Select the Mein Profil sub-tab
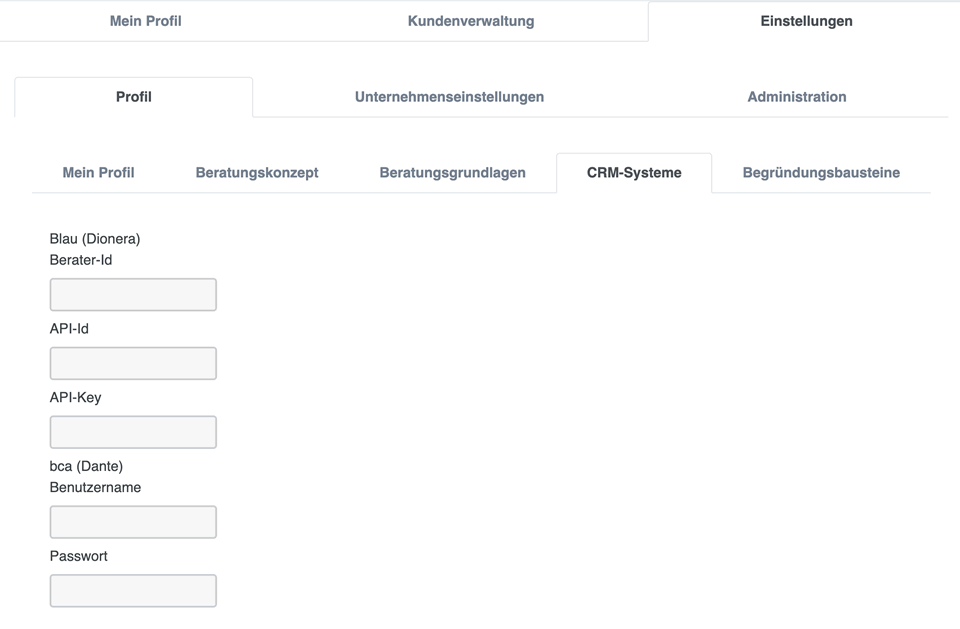Image resolution: width=960 pixels, height=629 pixels. click(x=99, y=173)
